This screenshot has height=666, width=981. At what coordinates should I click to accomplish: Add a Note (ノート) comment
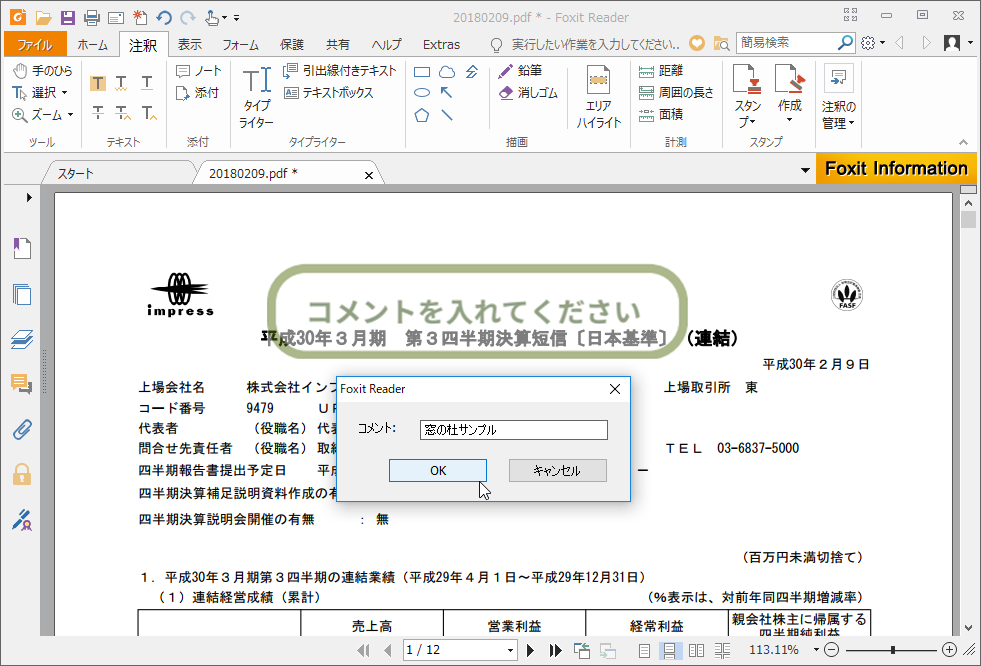198,71
